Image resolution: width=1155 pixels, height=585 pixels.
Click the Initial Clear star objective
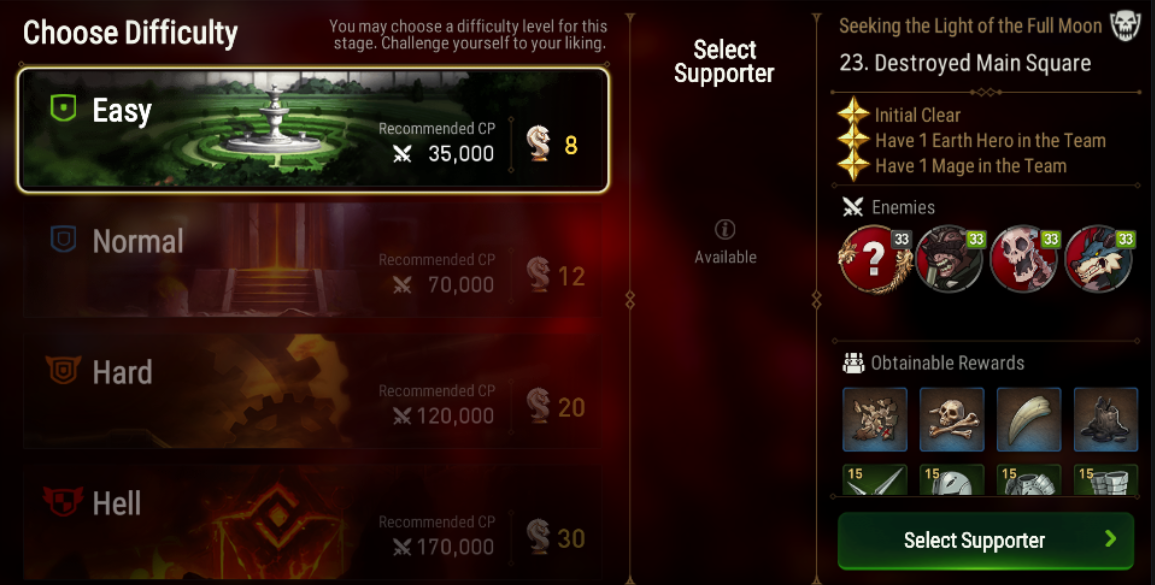(x=899, y=115)
